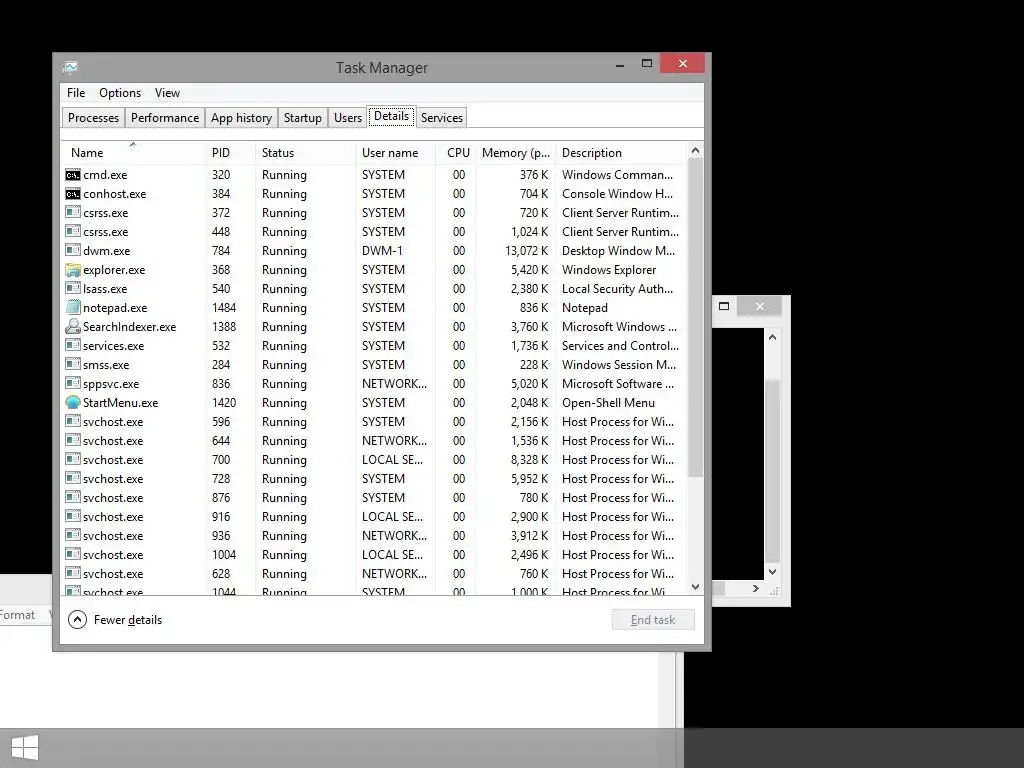Click the Windows Explorer description text
Screen dimensions: 1024x768
tap(609, 270)
